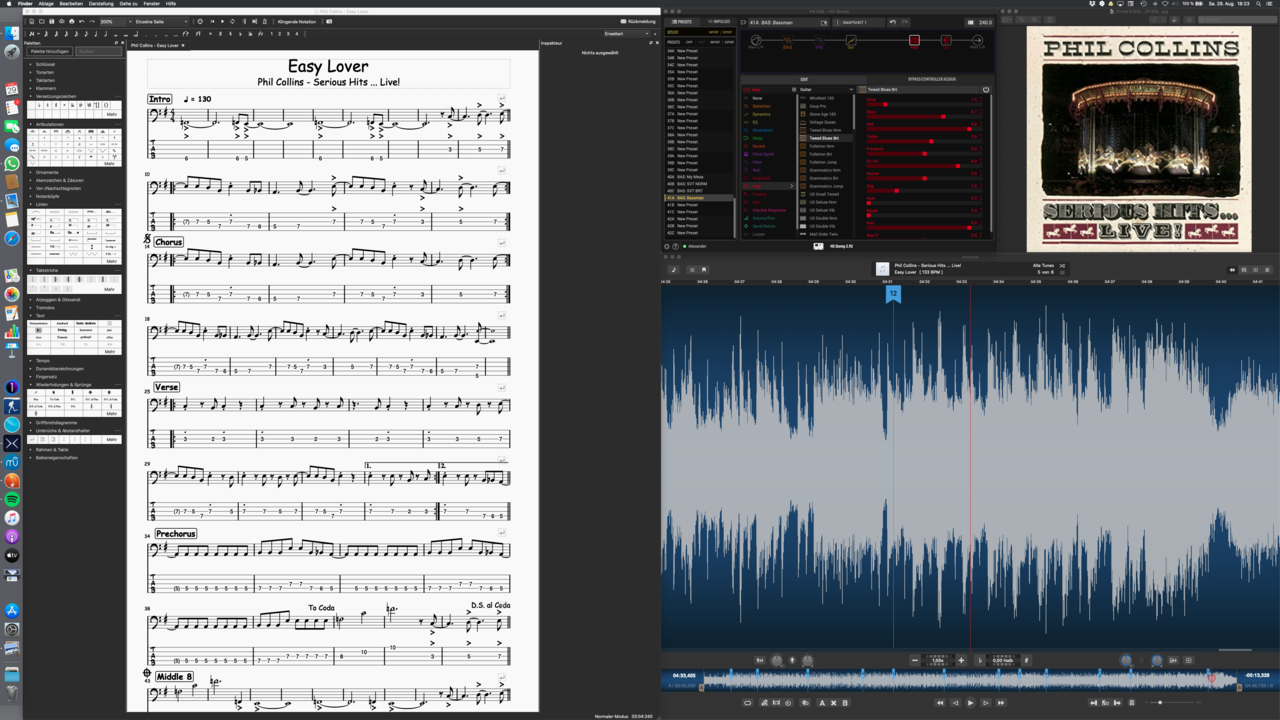Open the Erweitert workspace dropdown

pos(627,33)
